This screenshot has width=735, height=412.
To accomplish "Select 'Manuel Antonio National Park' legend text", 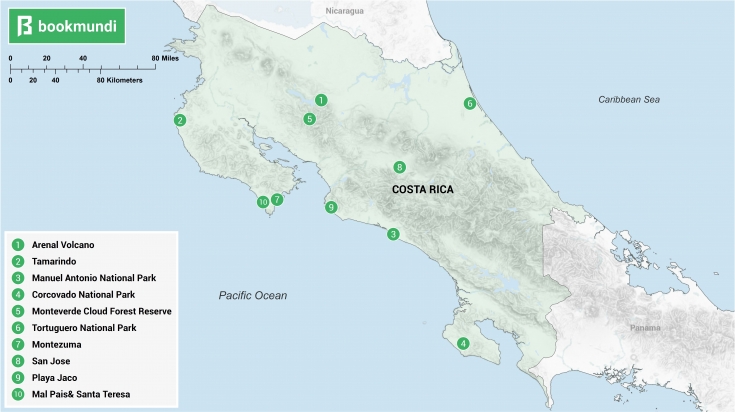I will (x=94, y=278).
